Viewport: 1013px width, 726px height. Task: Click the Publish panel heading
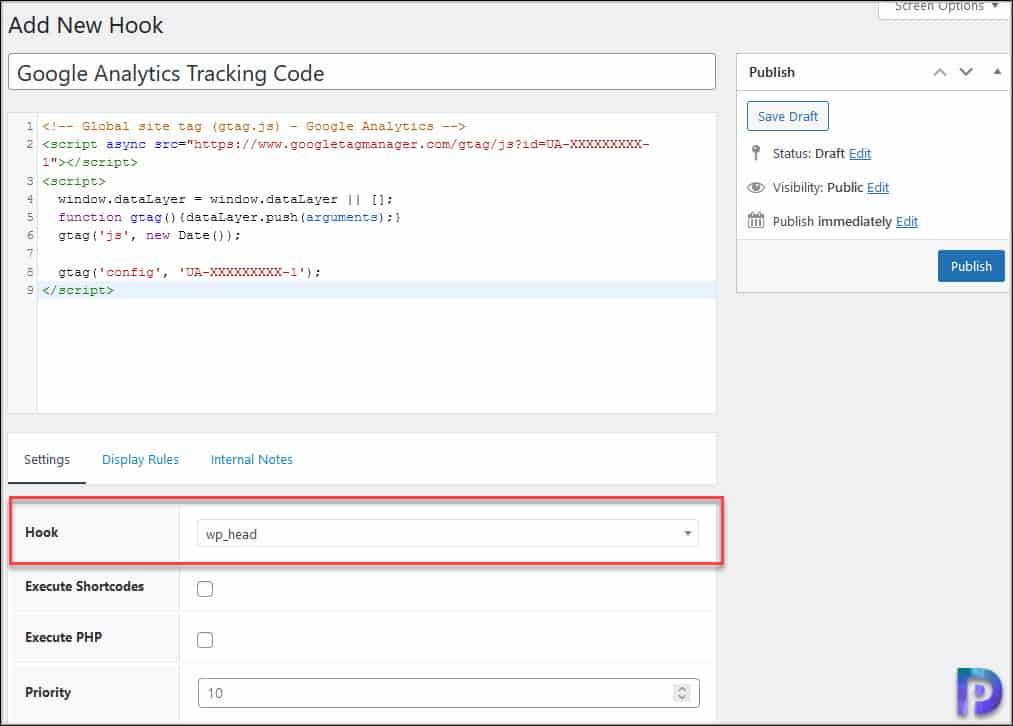pos(771,72)
